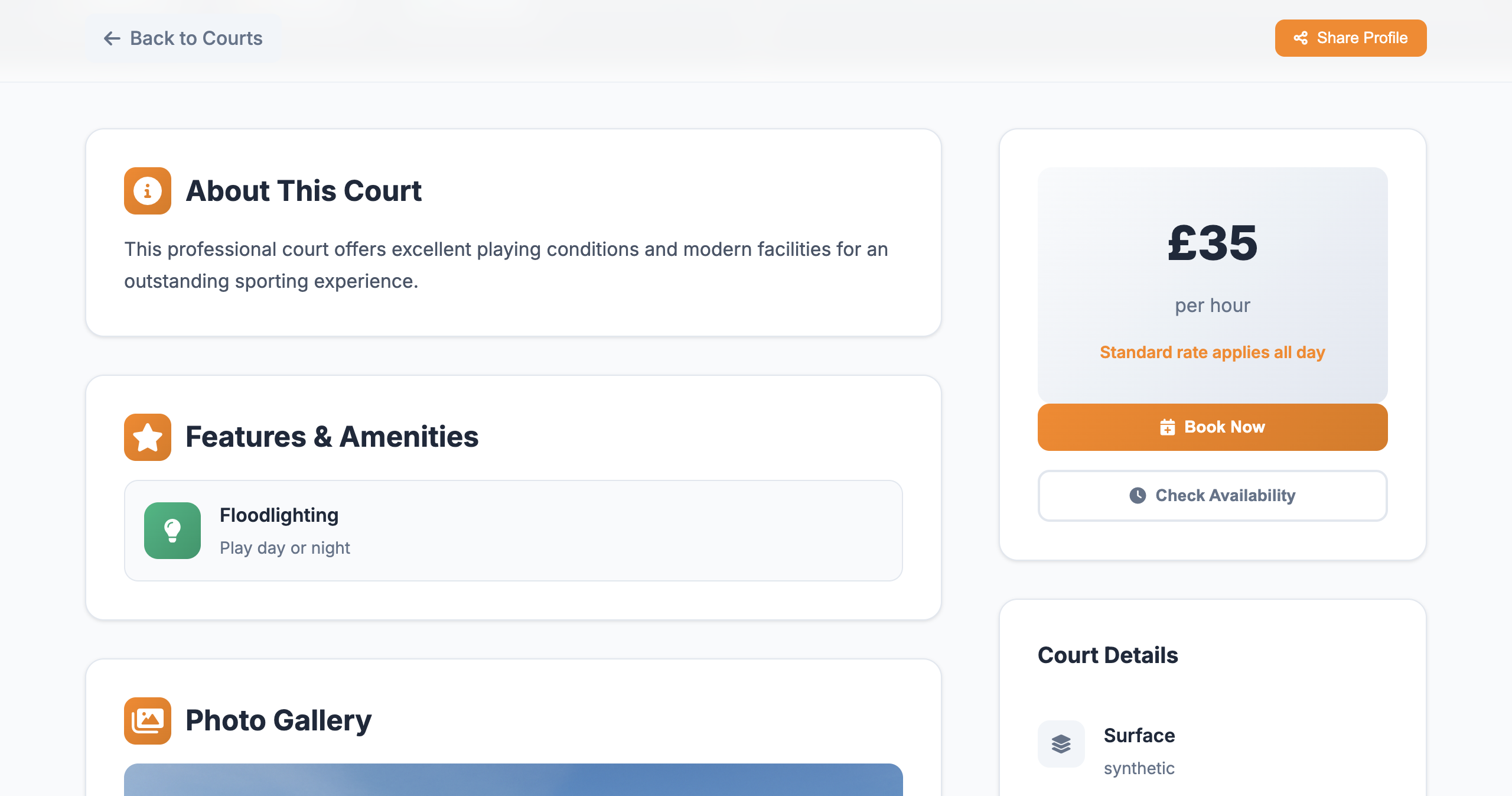Share the court profile
Image resolution: width=1512 pixels, height=796 pixels.
pyautogui.click(x=1351, y=38)
